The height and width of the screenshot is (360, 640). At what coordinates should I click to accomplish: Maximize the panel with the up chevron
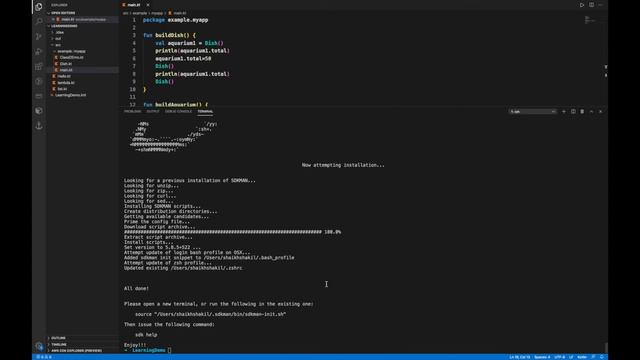591,111
